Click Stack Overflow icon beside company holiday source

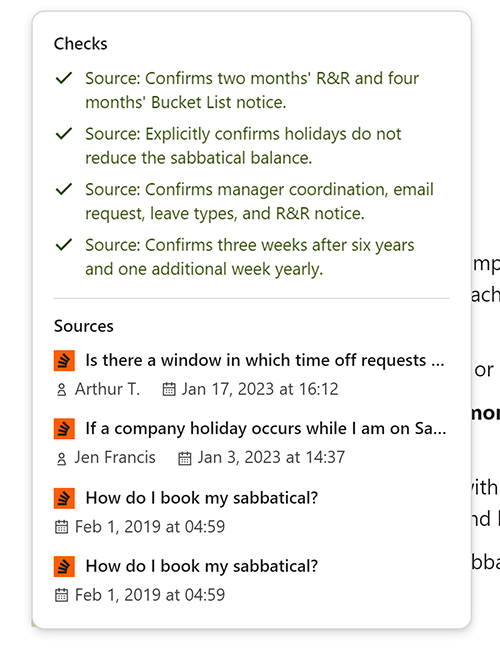pos(64,429)
